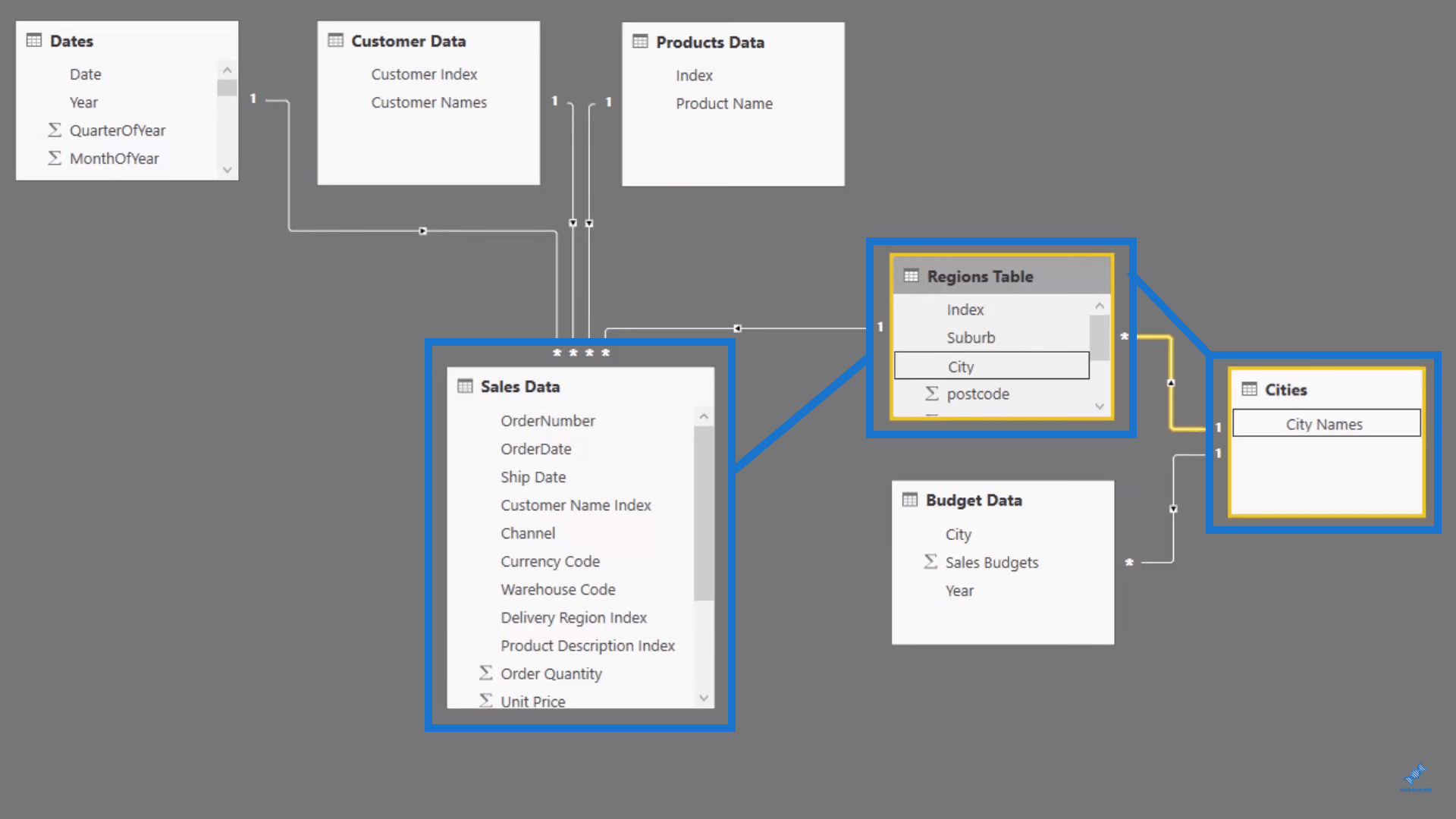Screen dimensions: 1456x819
Task: Select the Sales Budgets field in Budget Data
Action: [992, 562]
